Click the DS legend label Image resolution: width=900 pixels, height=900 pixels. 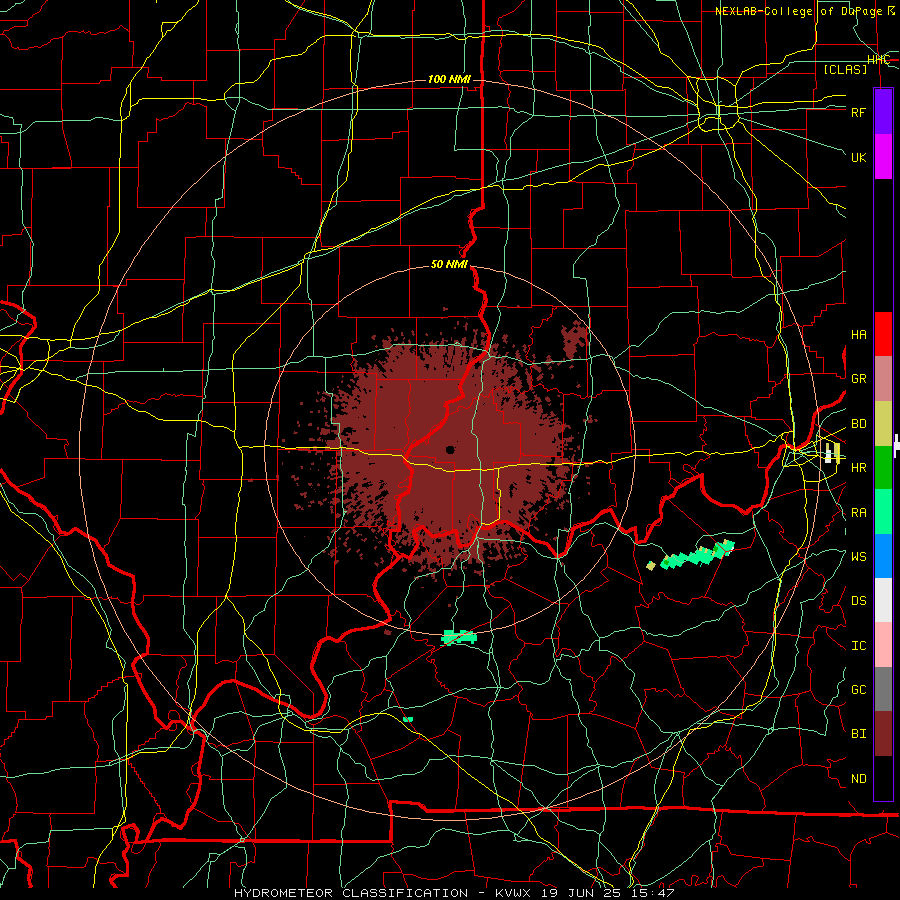859,601
